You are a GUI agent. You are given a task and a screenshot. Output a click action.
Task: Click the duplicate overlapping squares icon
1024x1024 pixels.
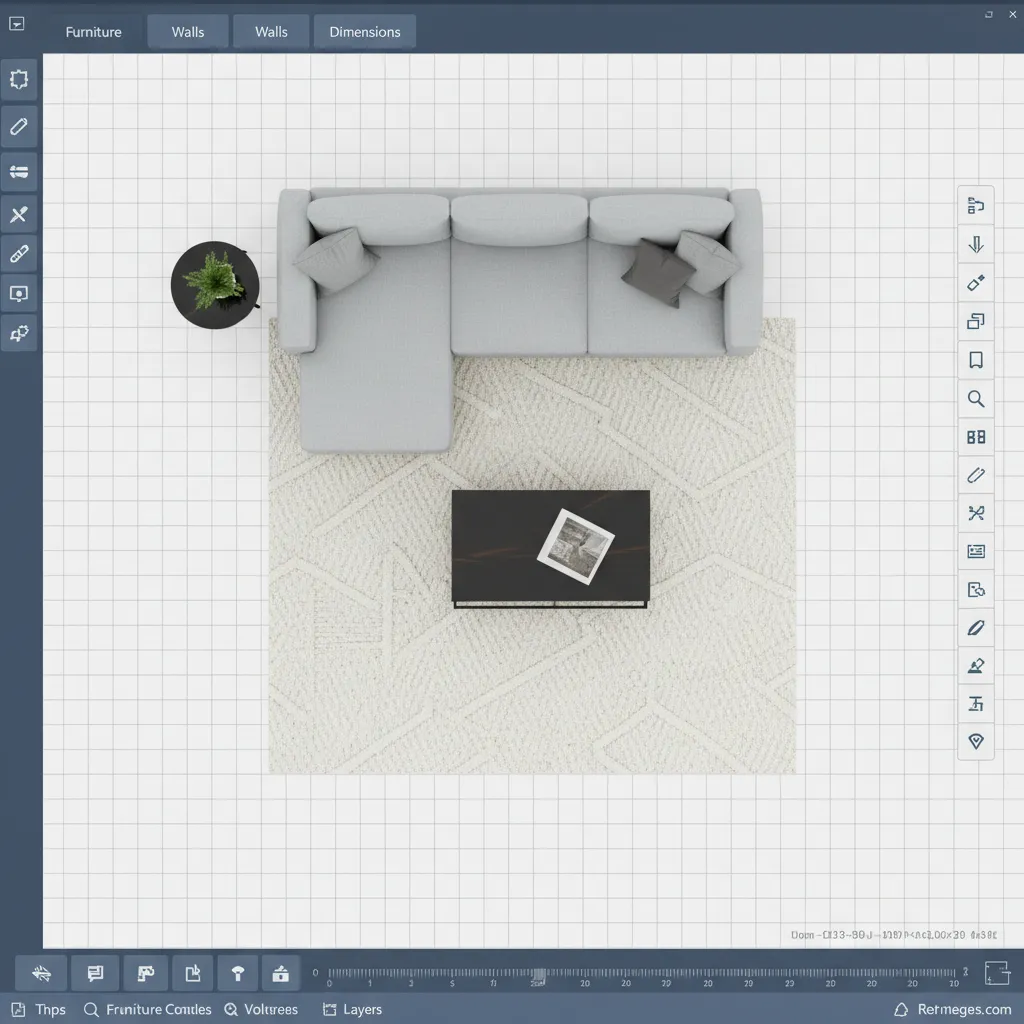click(976, 321)
